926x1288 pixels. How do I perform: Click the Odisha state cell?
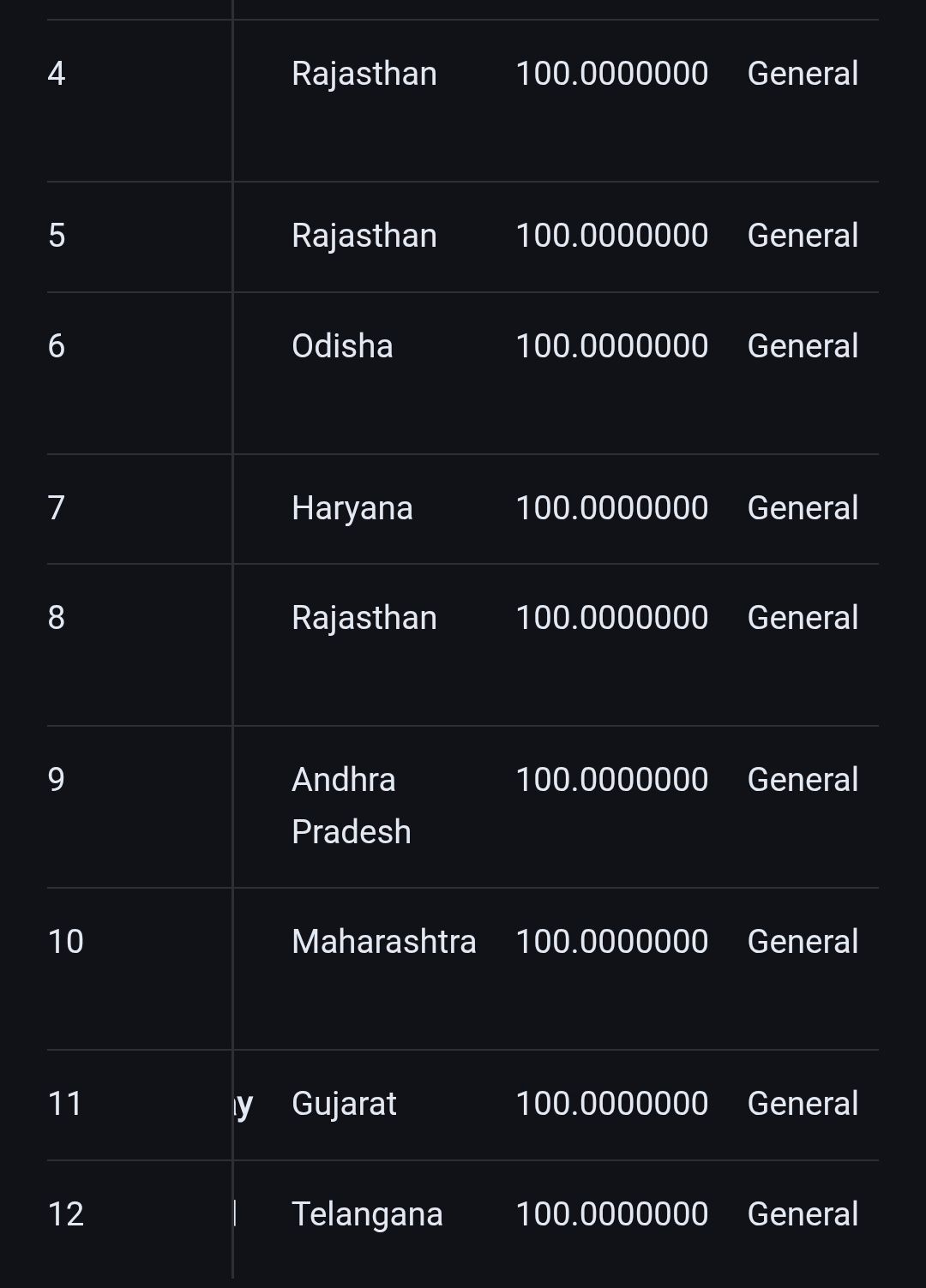(x=342, y=346)
